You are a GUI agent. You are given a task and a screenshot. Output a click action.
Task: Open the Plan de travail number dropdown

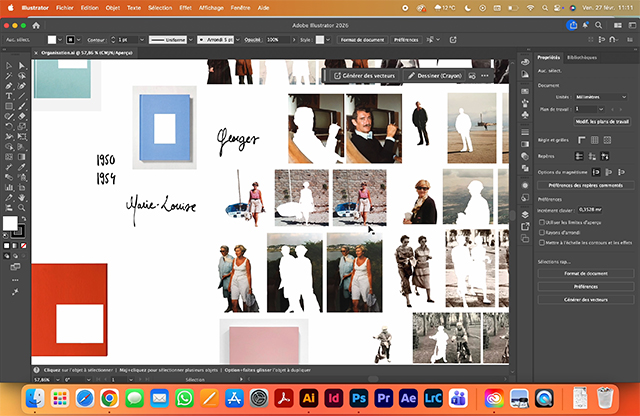pos(601,109)
